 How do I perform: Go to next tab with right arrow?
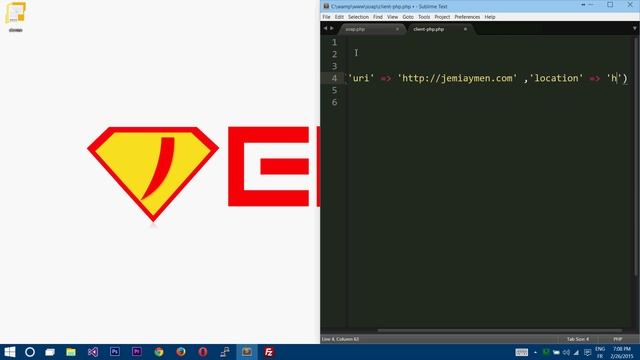pyautogui.click(x=331, y=28)
